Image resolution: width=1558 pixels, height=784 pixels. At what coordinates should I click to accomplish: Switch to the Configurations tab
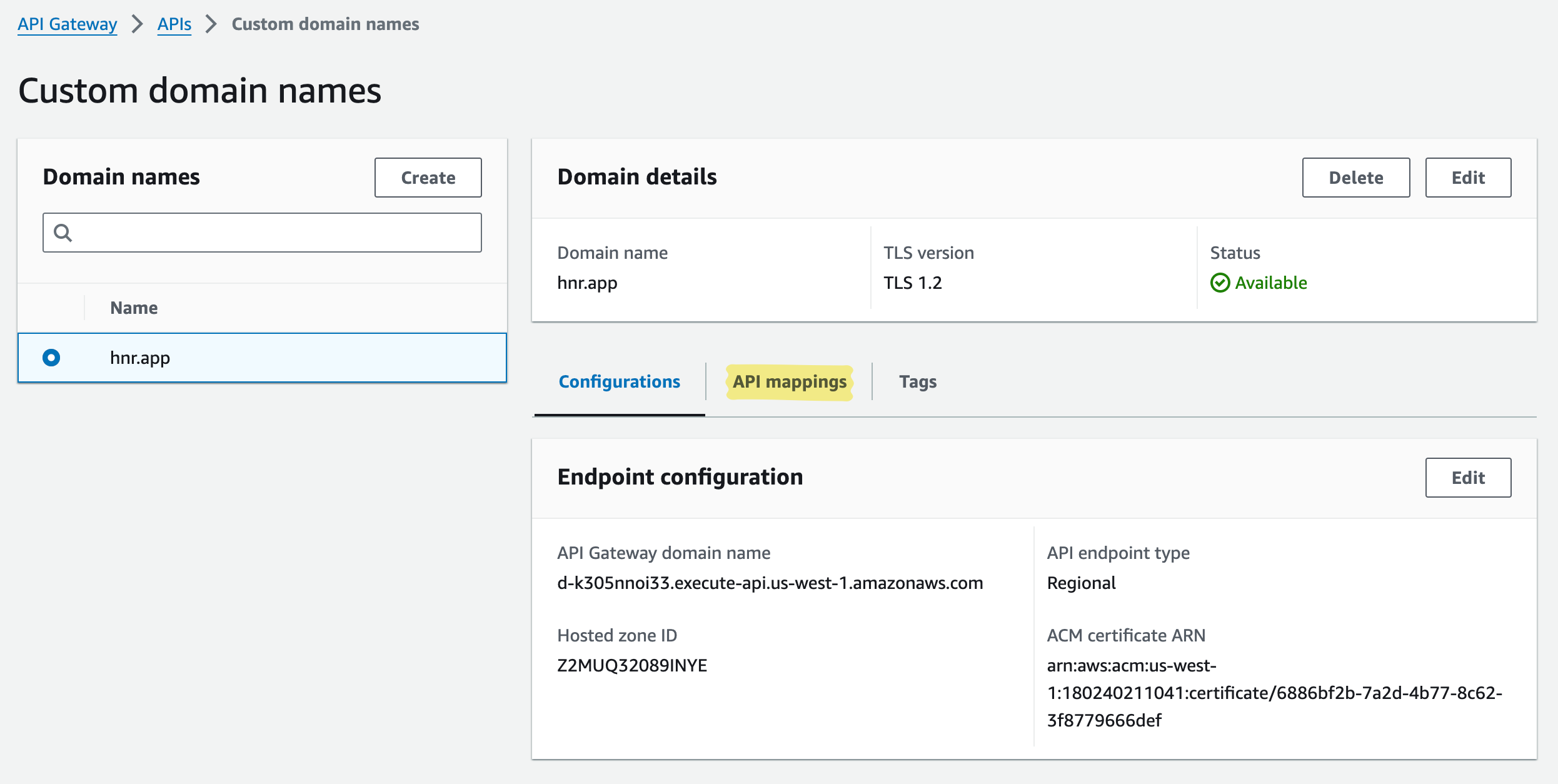[x=620, y=381]
